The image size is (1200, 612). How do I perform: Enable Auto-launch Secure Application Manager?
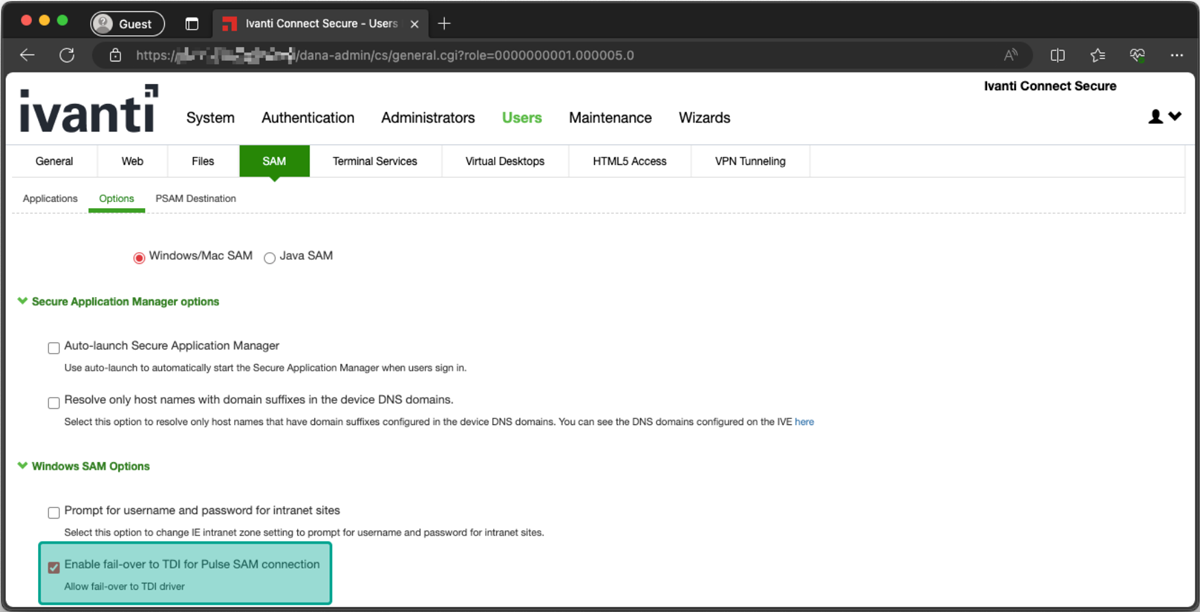point(53,347)
